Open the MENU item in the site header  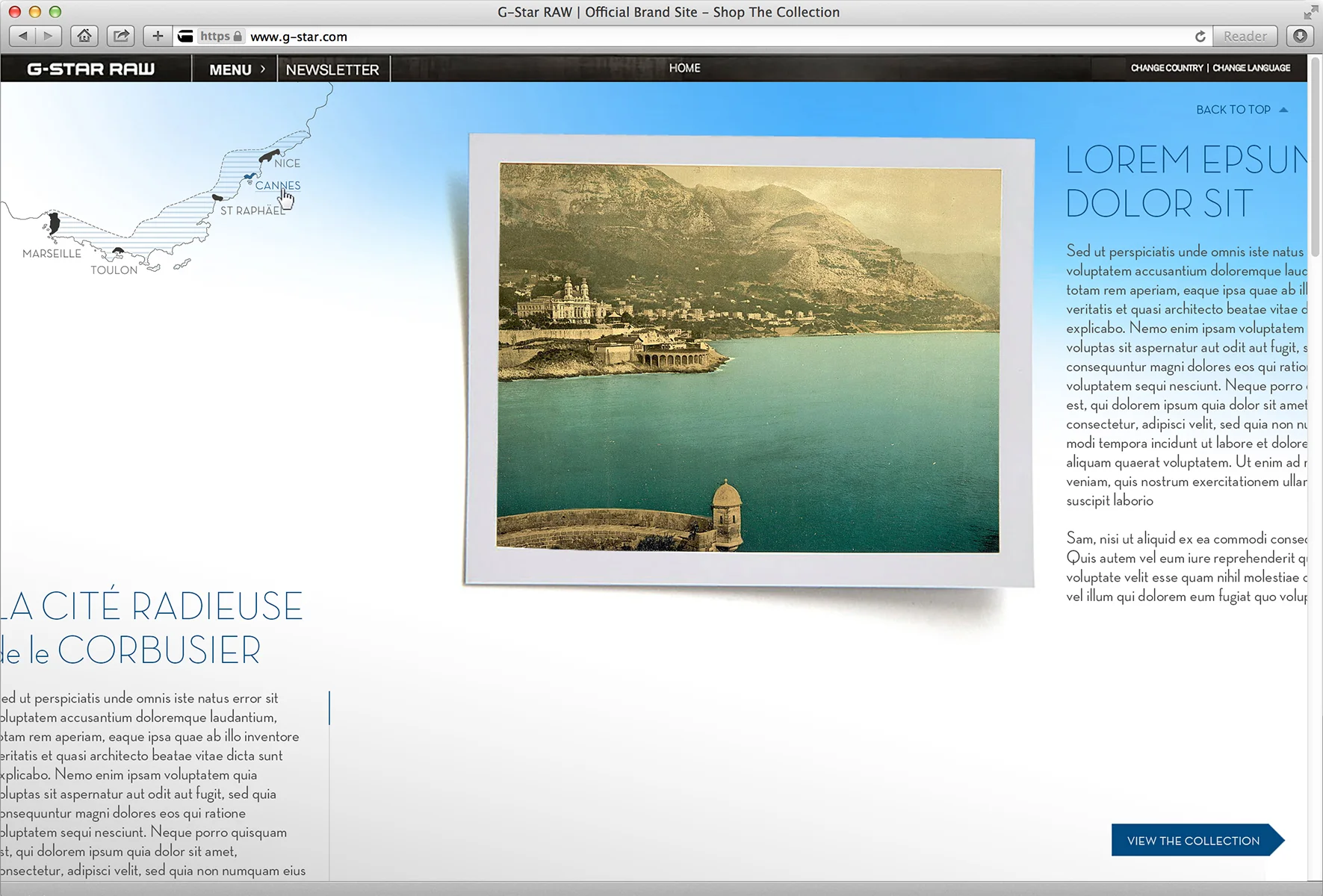pyautogui.click(x=230, y=69)
